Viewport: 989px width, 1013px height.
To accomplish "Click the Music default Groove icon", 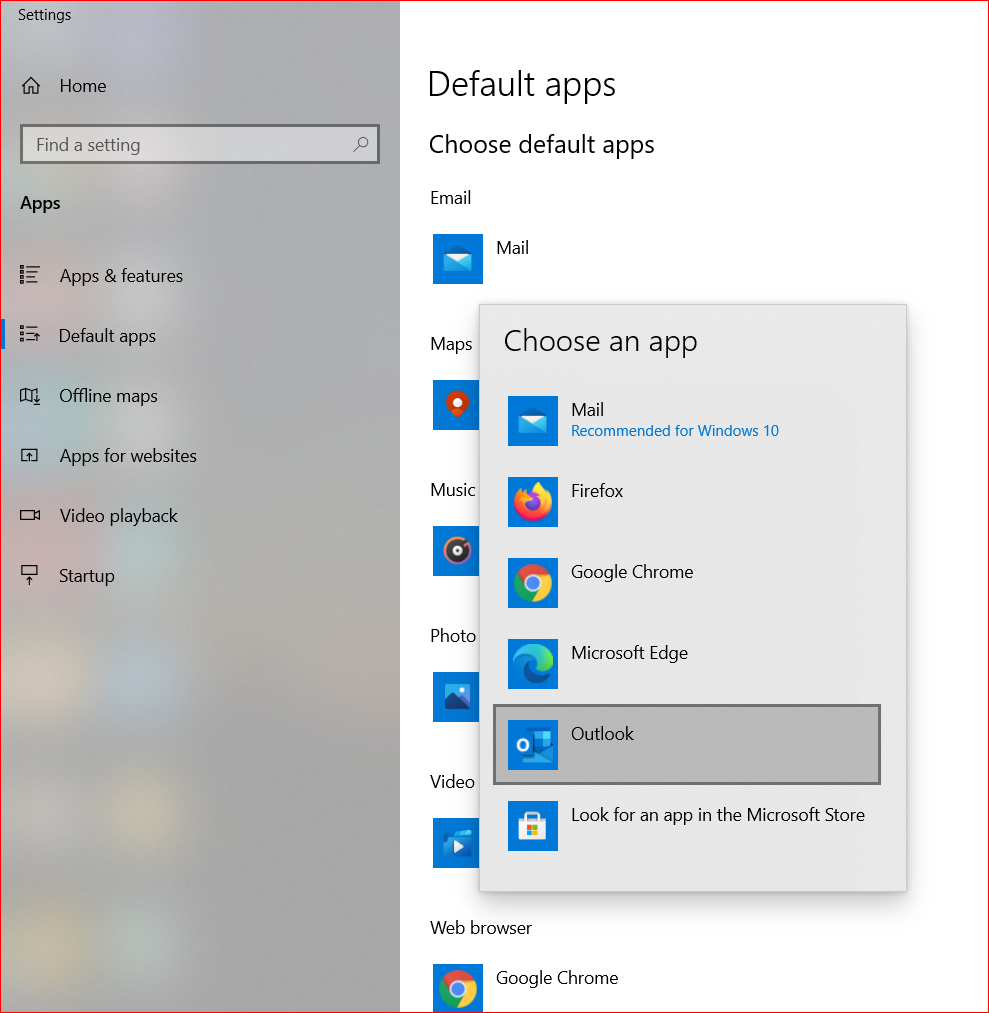I will tap(456, 551).
